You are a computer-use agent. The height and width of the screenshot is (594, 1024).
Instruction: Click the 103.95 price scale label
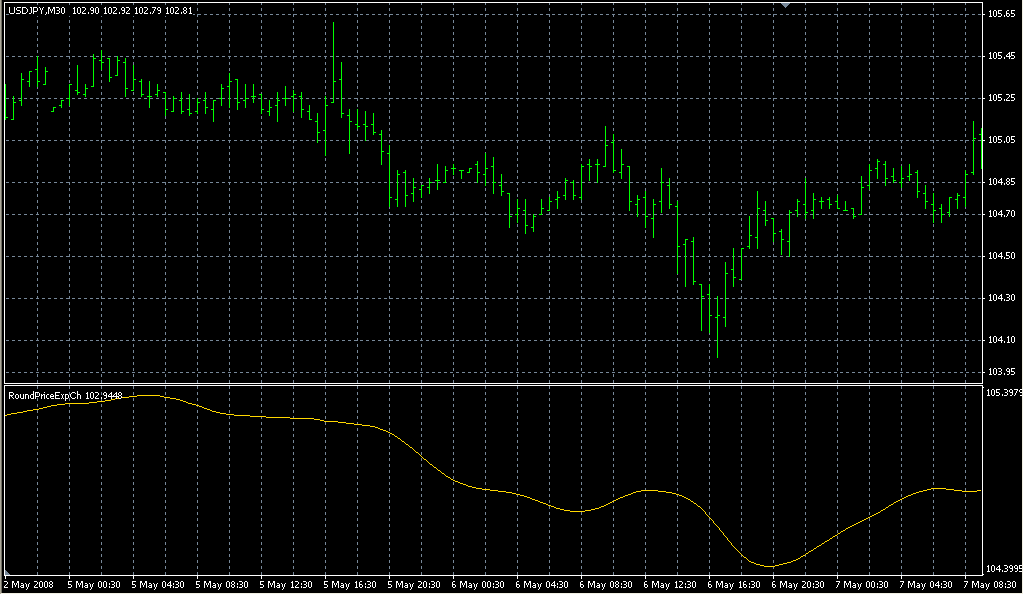click(x=1001, y=371)
